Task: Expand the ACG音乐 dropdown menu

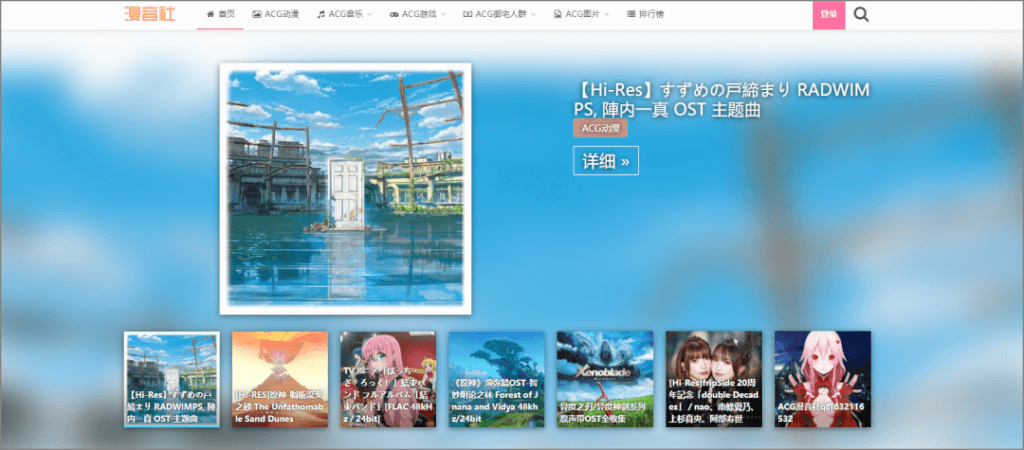Action: coord(344,14)
